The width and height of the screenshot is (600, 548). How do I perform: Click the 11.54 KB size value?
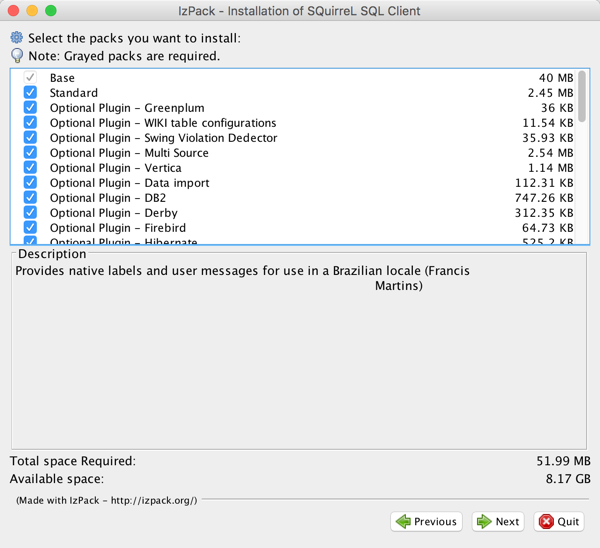coord(548,123)
